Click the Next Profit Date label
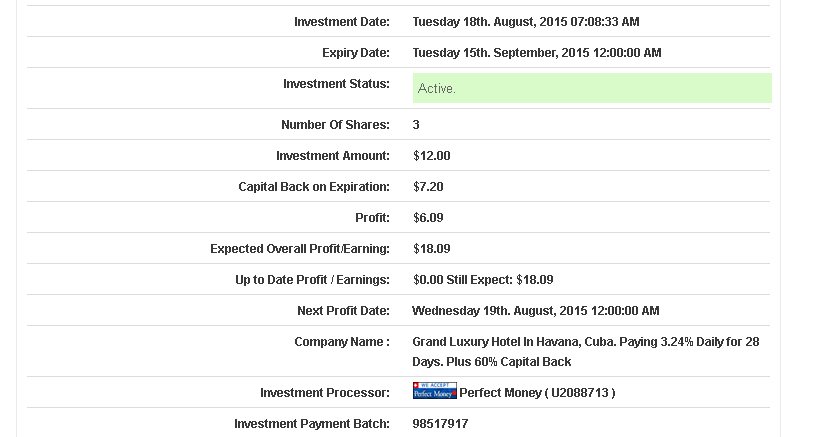The width and height of the screenshot is (823, 437). 343,311
